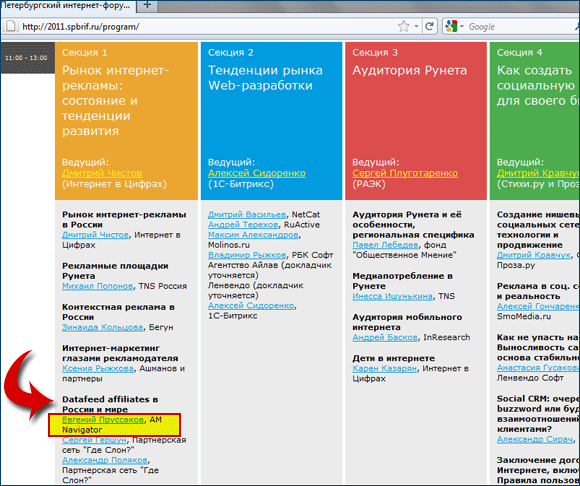Open the search engine dropdown arrow
The height and width of the screenshot is (486, 580).
point(462,26)
